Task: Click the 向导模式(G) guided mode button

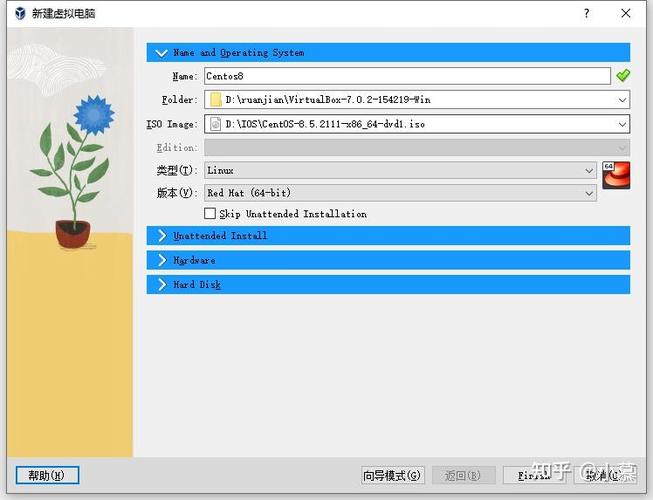Action: coord(393,475)
